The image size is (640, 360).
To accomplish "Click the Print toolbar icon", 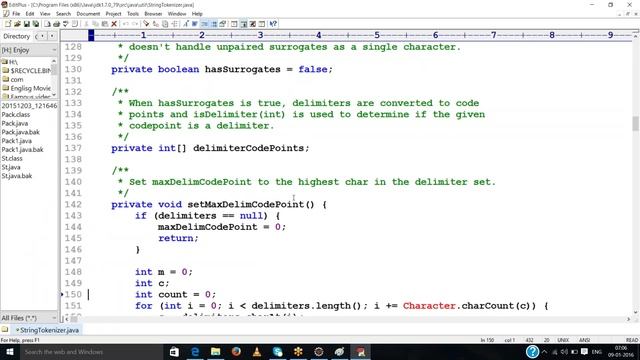I will click(x=56, y=24).
